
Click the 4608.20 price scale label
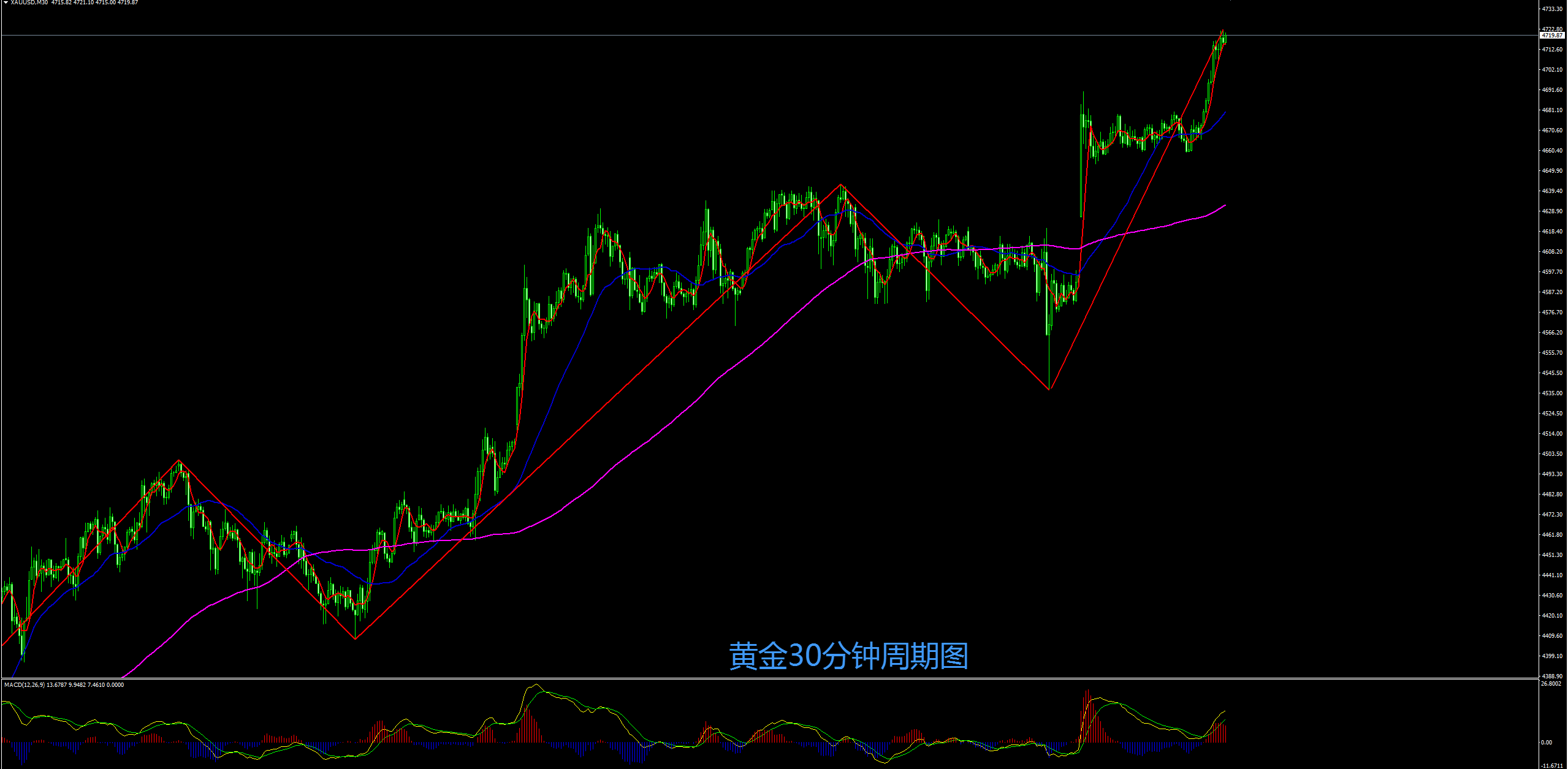1551,252
